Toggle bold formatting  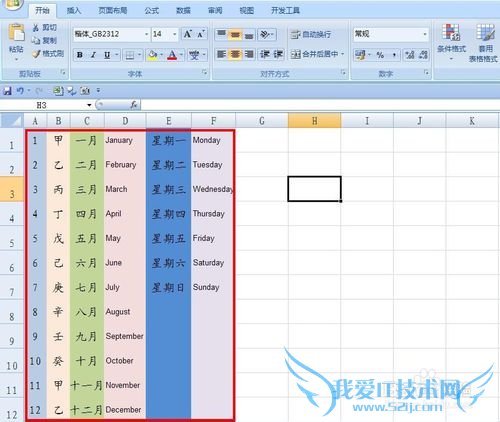coord(80,55)
